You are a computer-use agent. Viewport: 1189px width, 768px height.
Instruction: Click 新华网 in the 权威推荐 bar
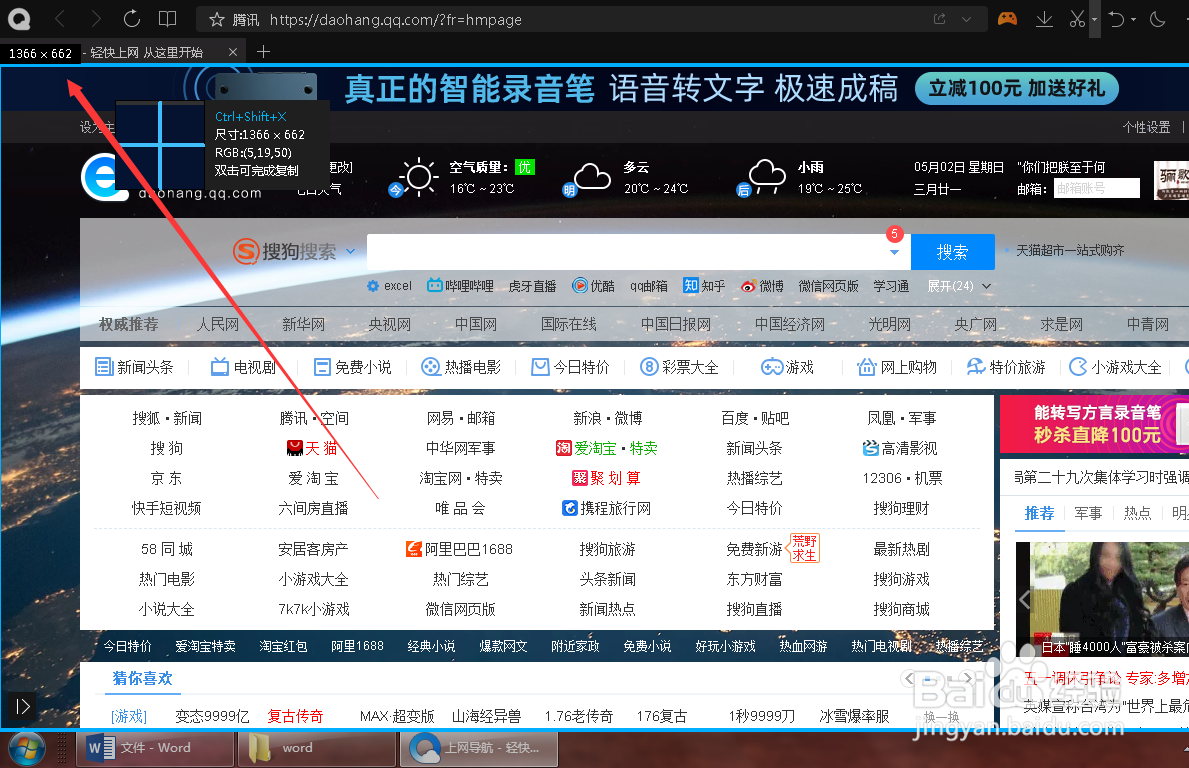pyautogui.click(x=303, y=324)
